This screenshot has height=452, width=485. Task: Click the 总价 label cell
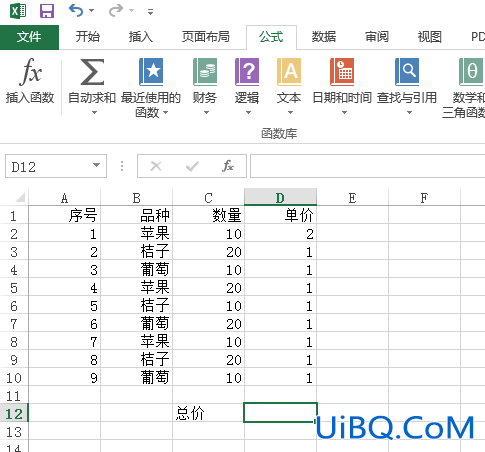point(208,413)
